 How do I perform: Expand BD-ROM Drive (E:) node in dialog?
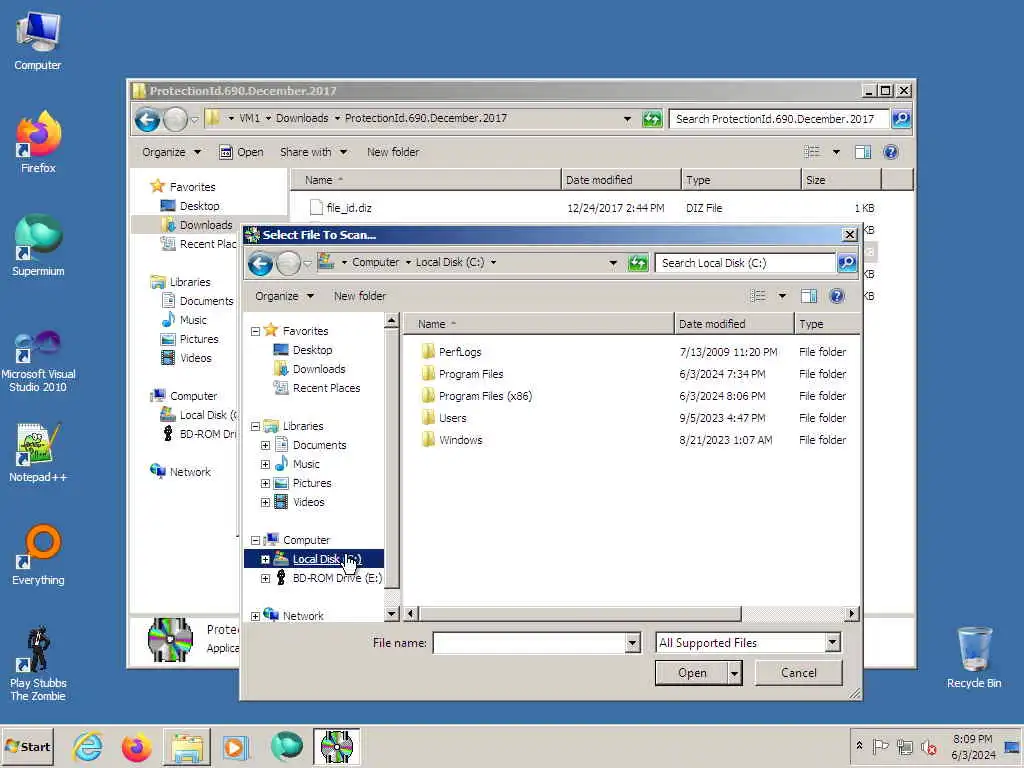(265, 579)
